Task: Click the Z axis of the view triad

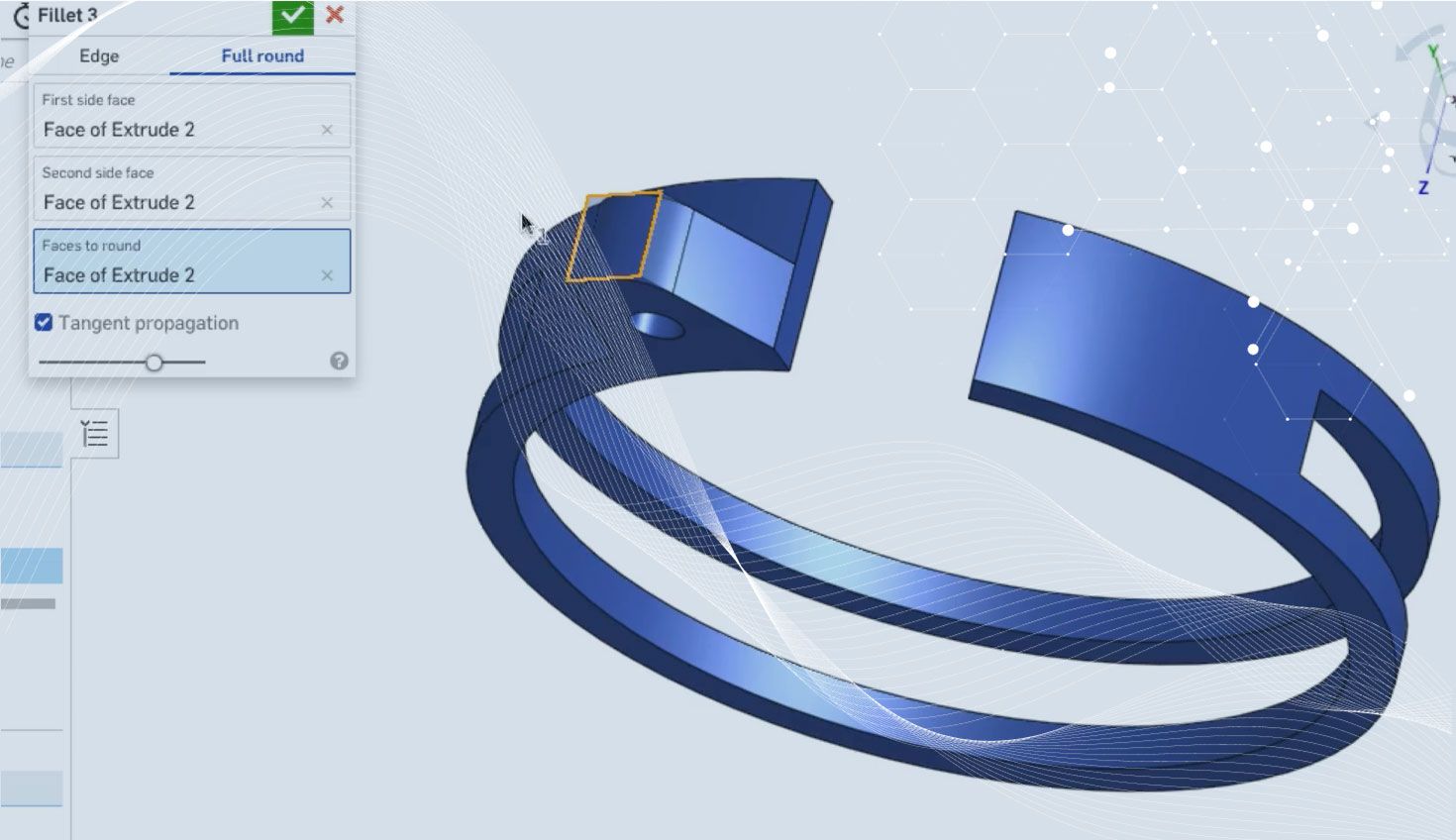Action: (1423, 186)
